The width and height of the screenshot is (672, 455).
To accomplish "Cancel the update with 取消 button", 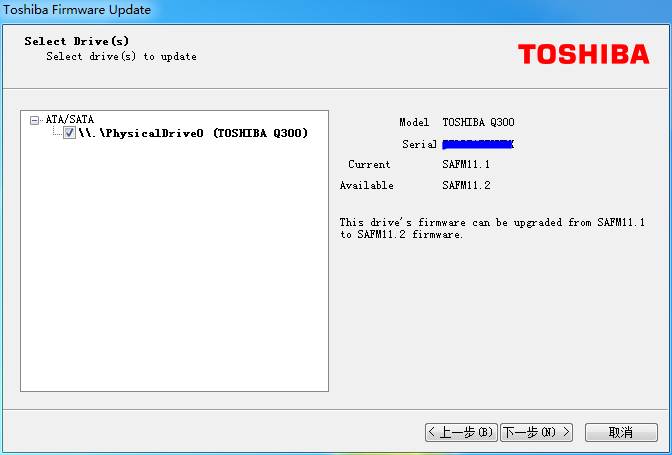I will pos(621,432).
